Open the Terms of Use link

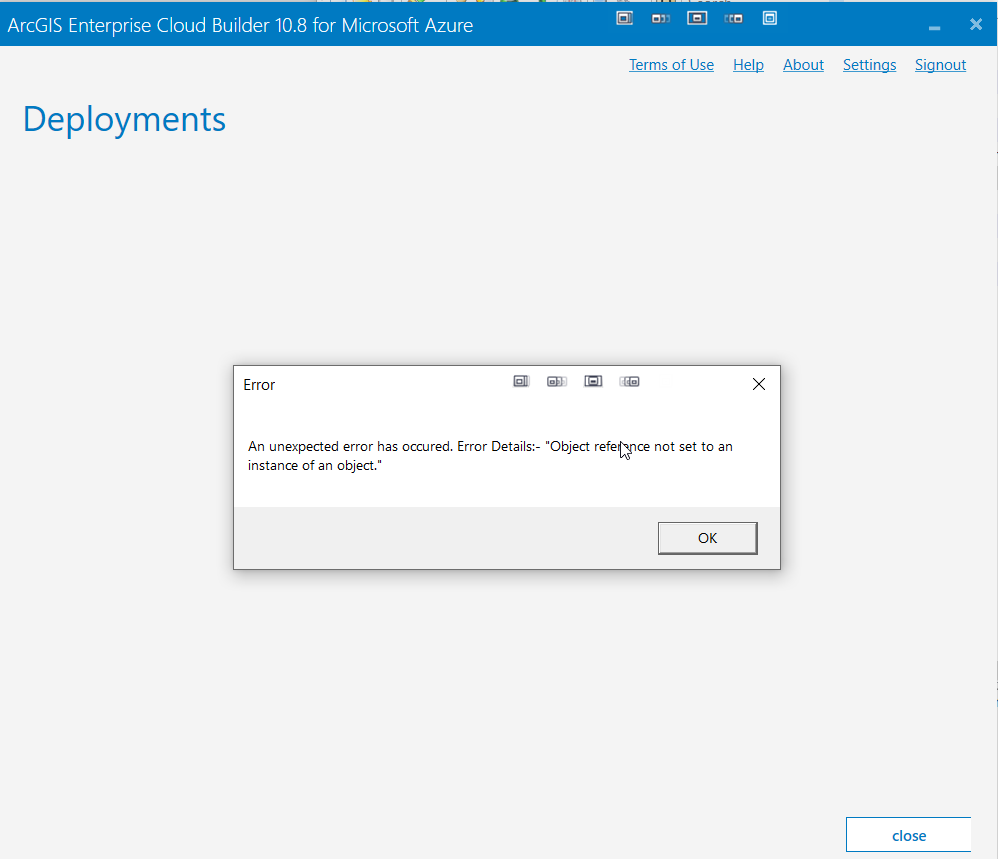pos(671,65)
